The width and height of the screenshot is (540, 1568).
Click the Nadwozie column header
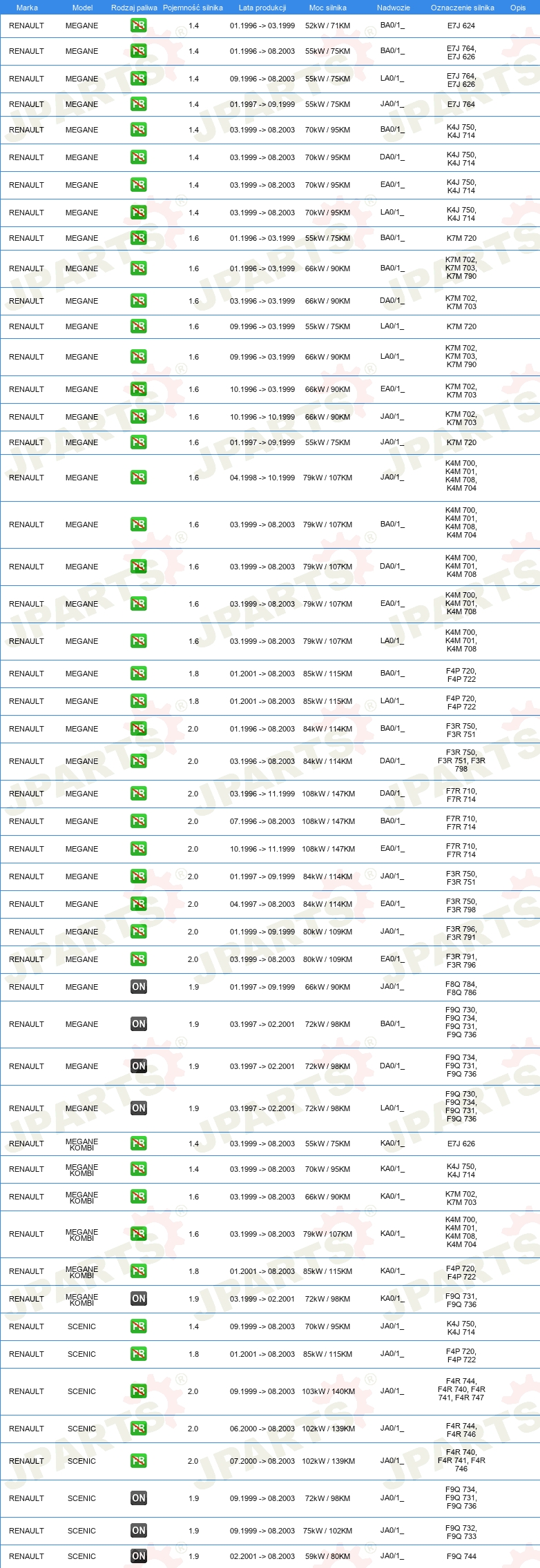(394, 8)
